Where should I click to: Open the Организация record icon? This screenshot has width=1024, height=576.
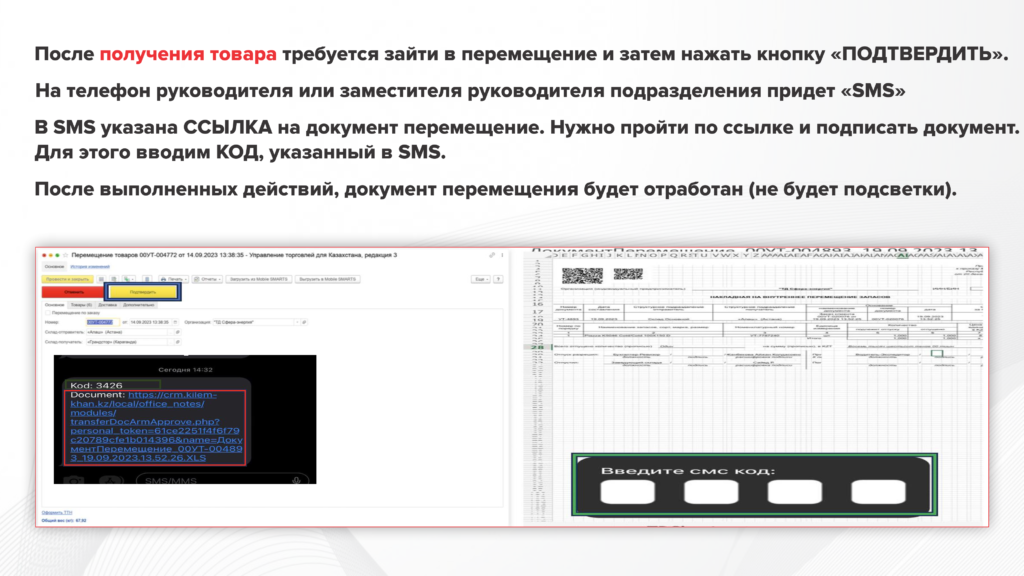click(304, 322)
